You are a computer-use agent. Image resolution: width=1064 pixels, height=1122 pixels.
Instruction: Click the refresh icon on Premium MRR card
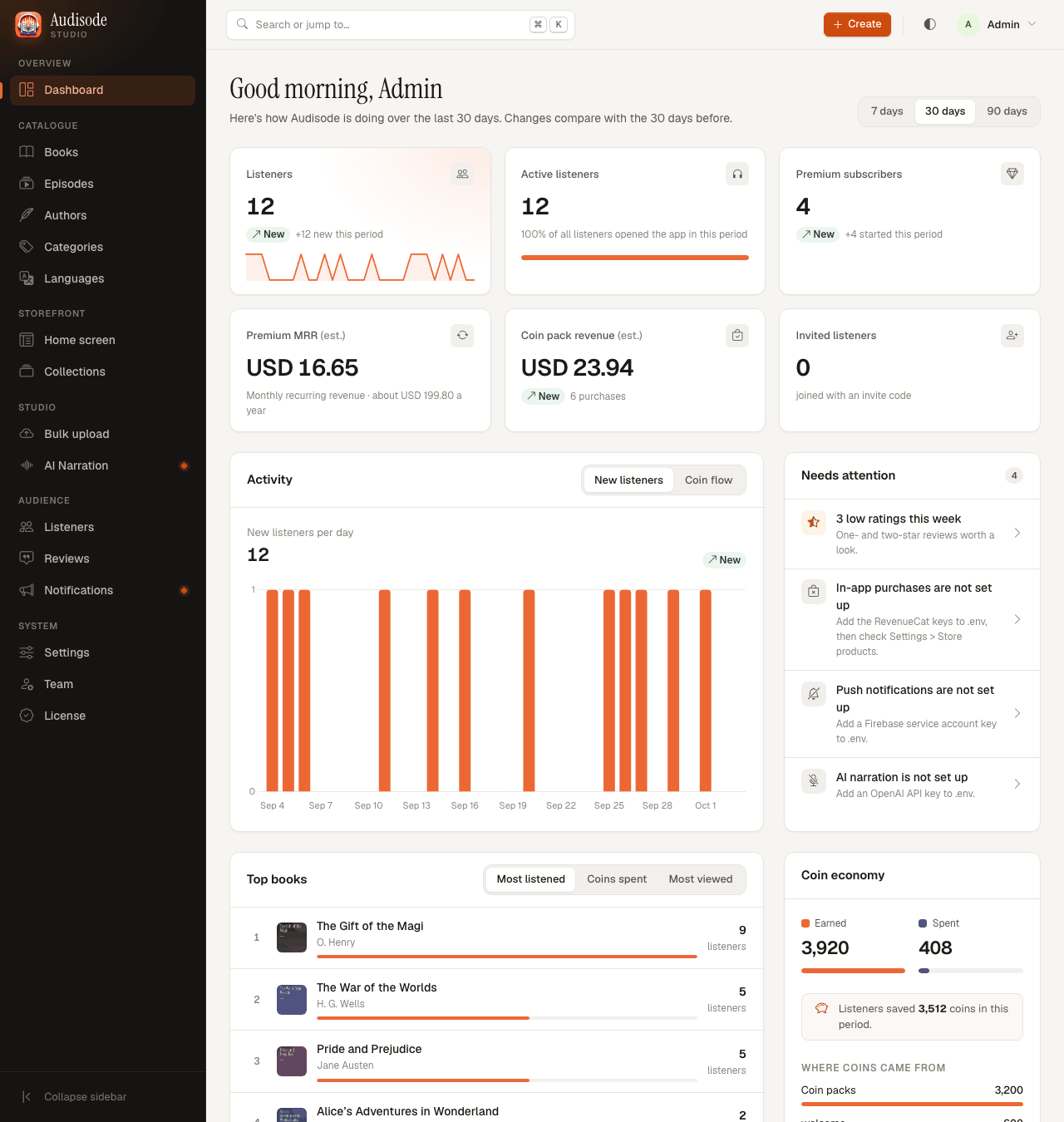(462, 335)
